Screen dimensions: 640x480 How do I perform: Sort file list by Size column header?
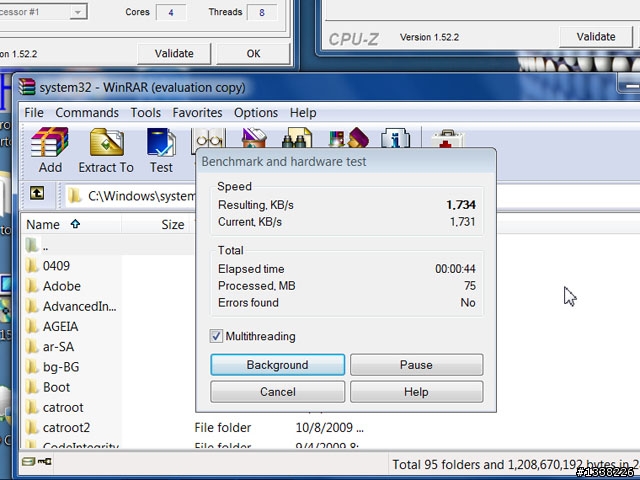(157, 224)
